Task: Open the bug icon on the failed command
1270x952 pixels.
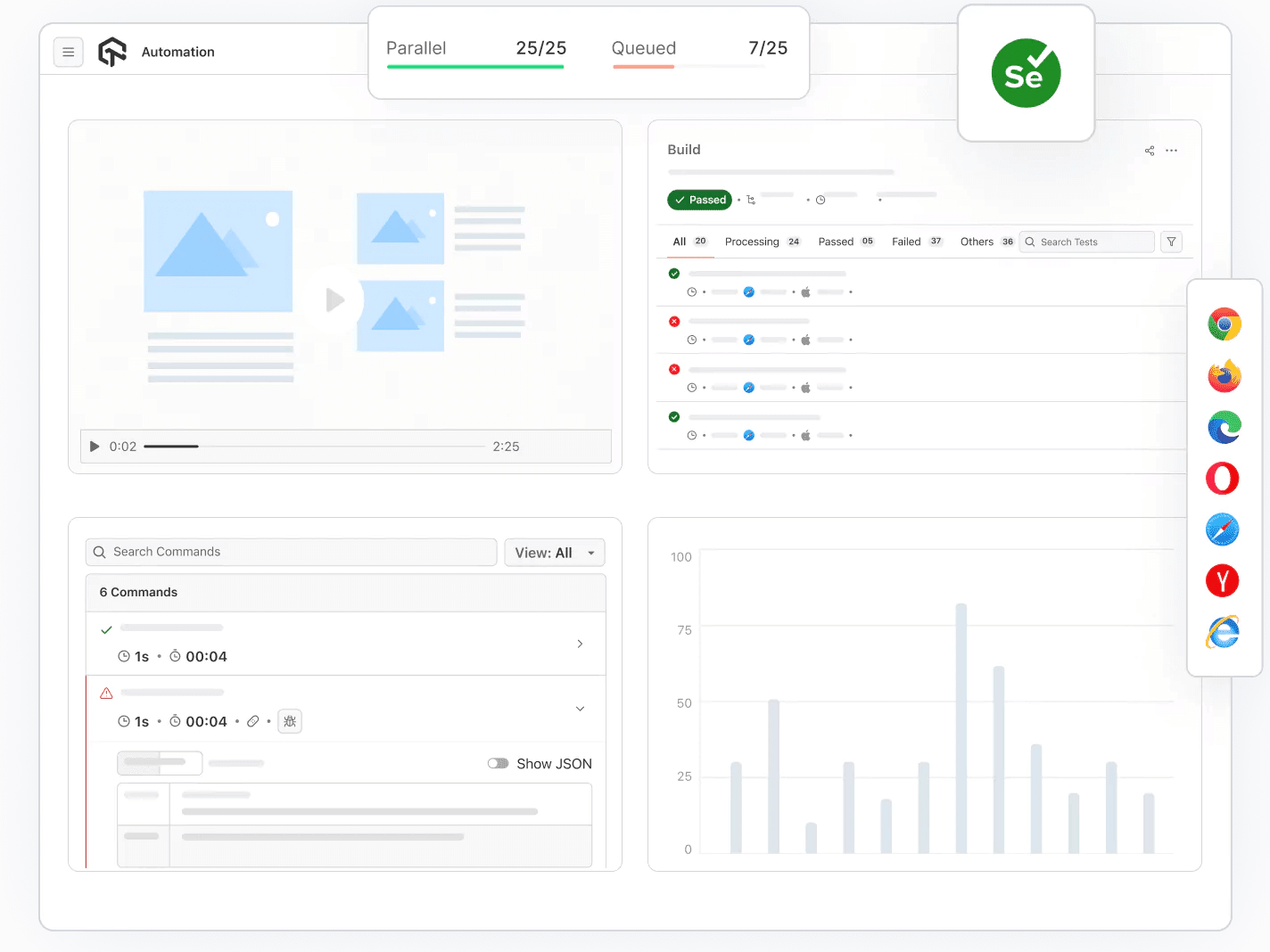Action: pos(289,721)
